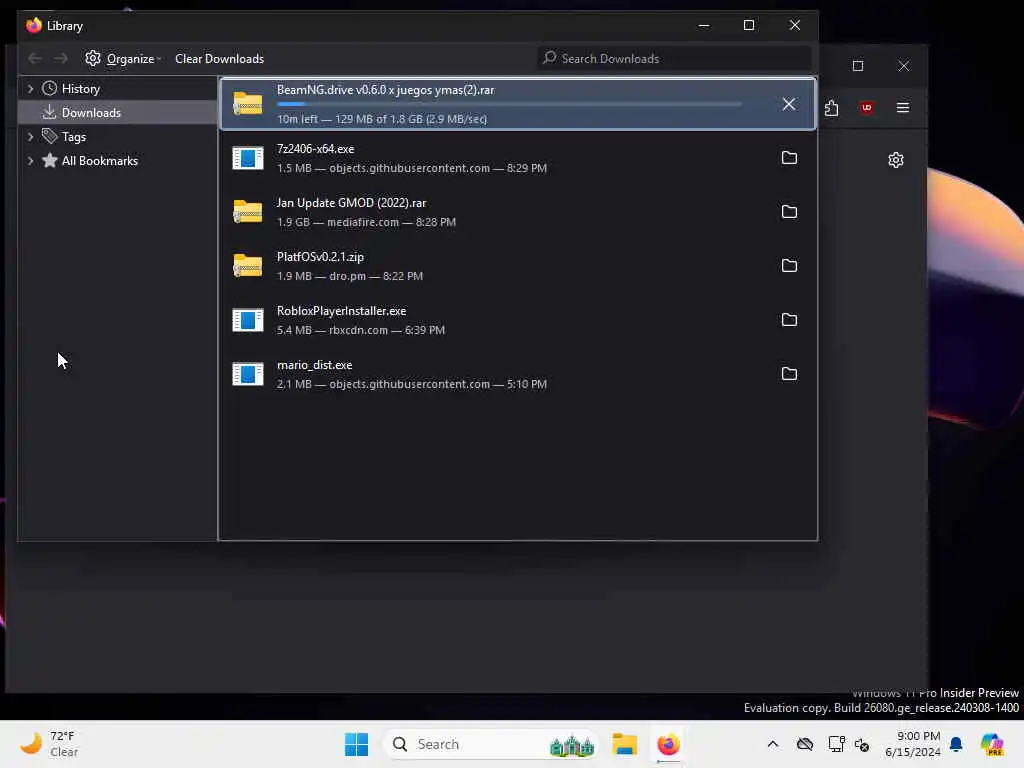Image resolution: width=1024 pixels, height=768 pixels.
Task: Click the mario_dist.exe file icon
Action: 248,374
